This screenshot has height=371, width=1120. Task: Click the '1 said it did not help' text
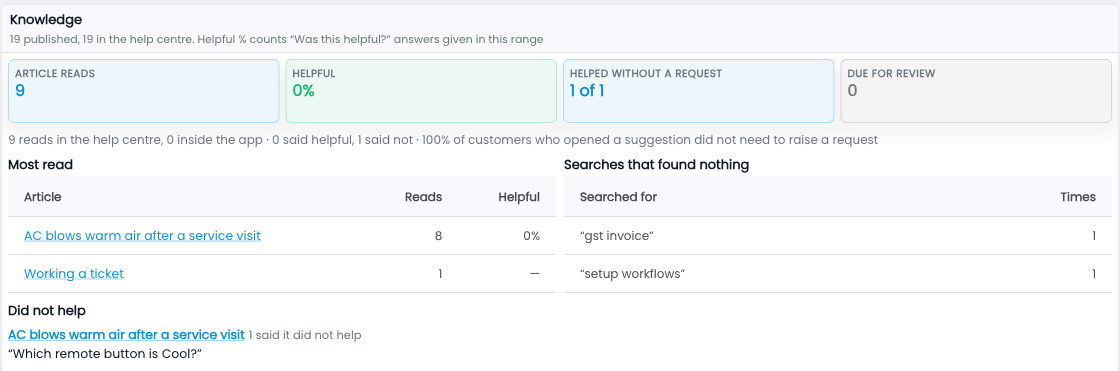305,335
